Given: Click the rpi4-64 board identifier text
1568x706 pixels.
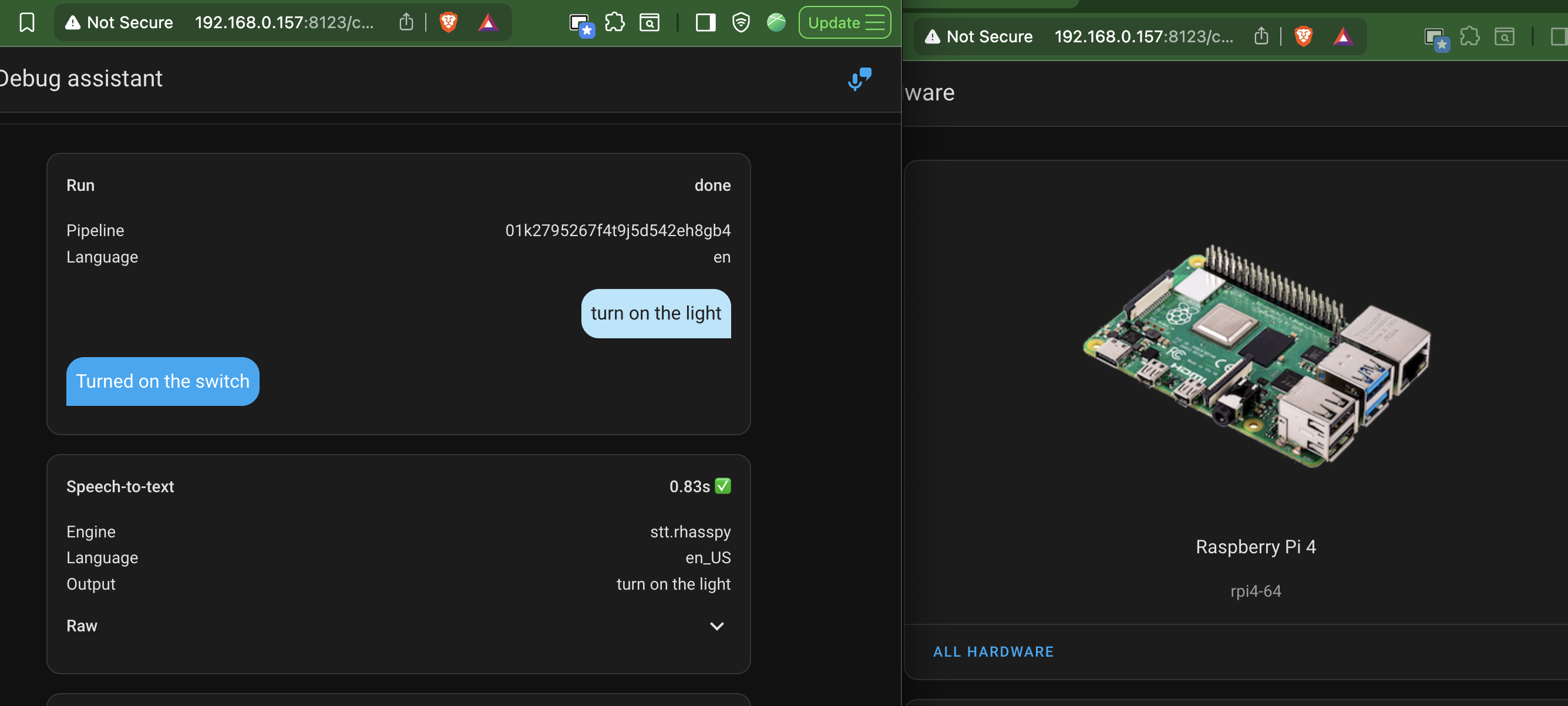Looking at the screenshot, I should (1256, 591).
